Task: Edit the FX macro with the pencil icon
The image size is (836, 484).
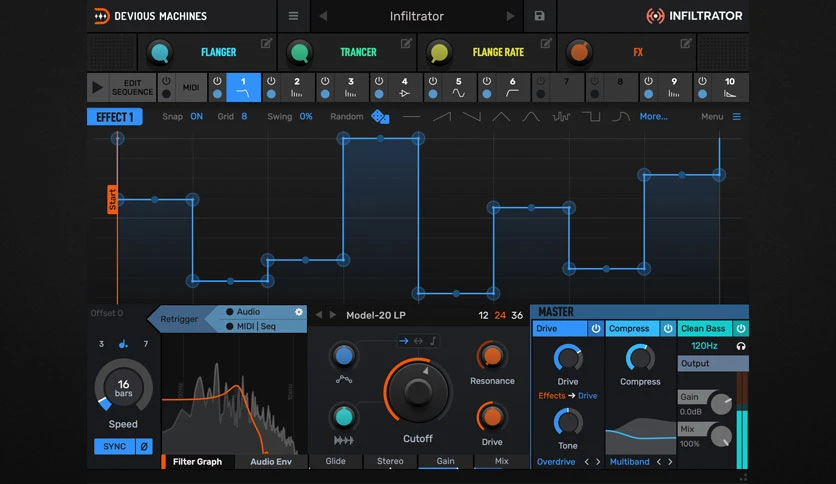Action: 686,43
